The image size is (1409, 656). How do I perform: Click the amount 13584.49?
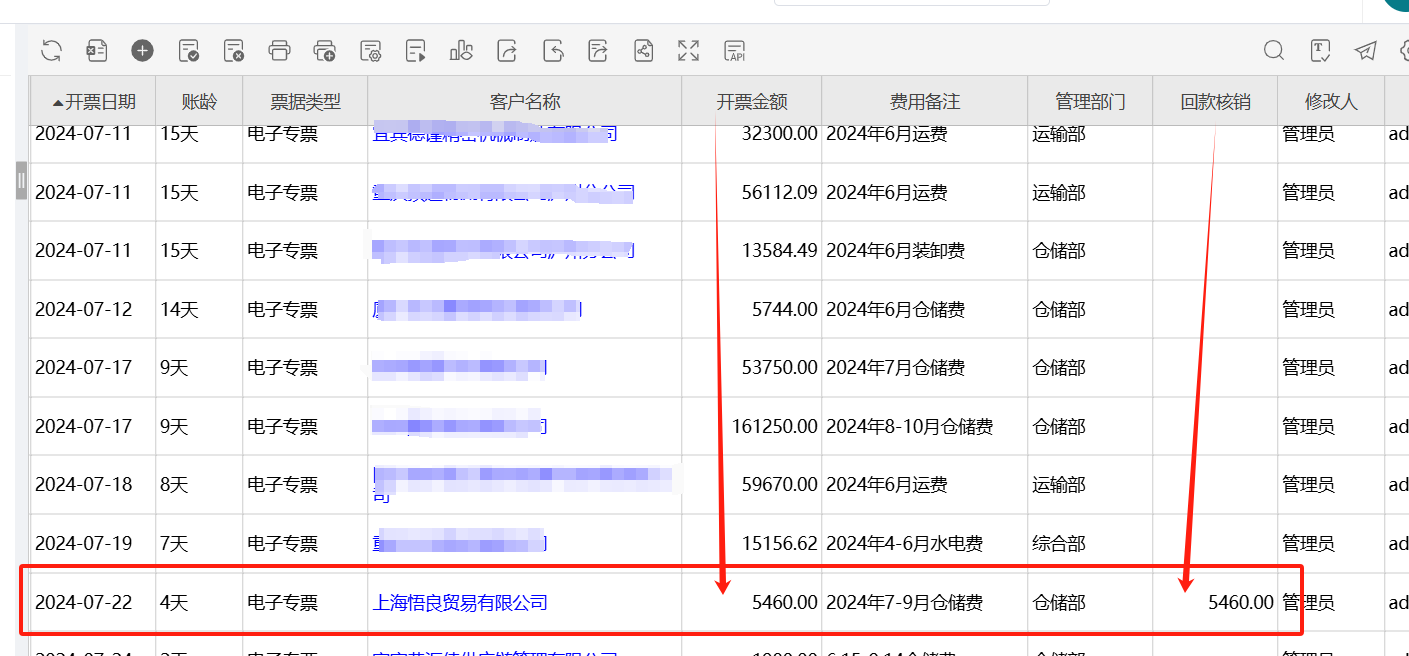(x=780, y=251)
